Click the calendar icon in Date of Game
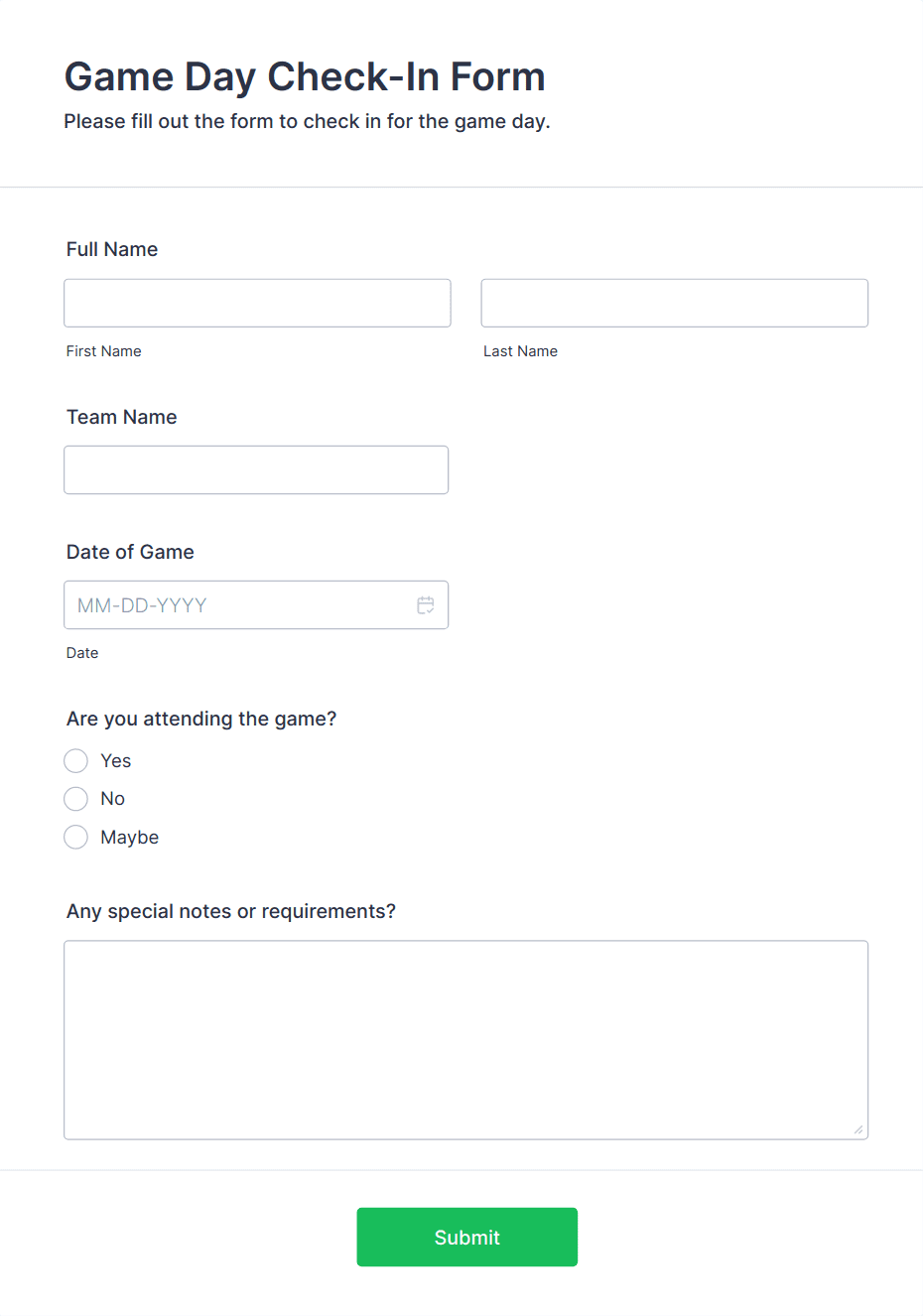 [x=426, y=604]
